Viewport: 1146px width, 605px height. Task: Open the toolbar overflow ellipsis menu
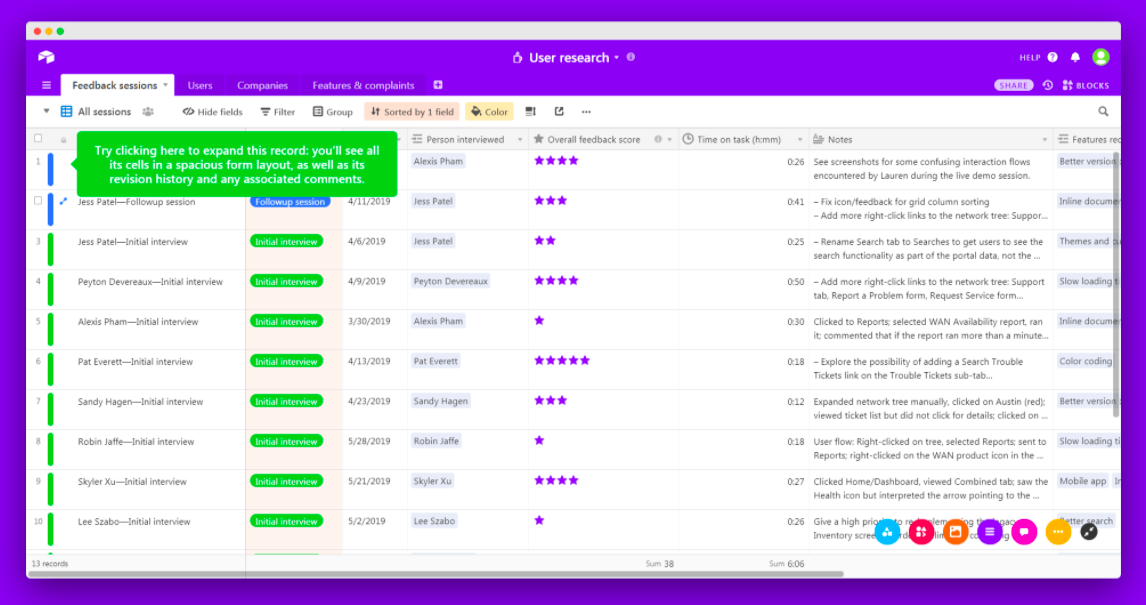pyautogui.click(x=586, y=111)
